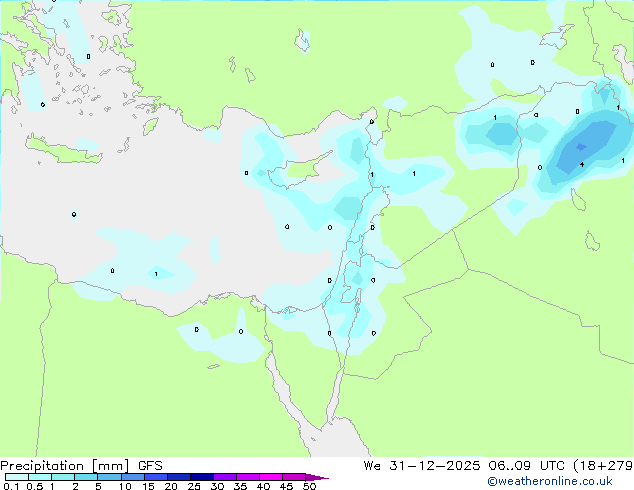Click the "31-12-2025" date text
This screenshot has height=490, width=634.
tap(435, 466)
